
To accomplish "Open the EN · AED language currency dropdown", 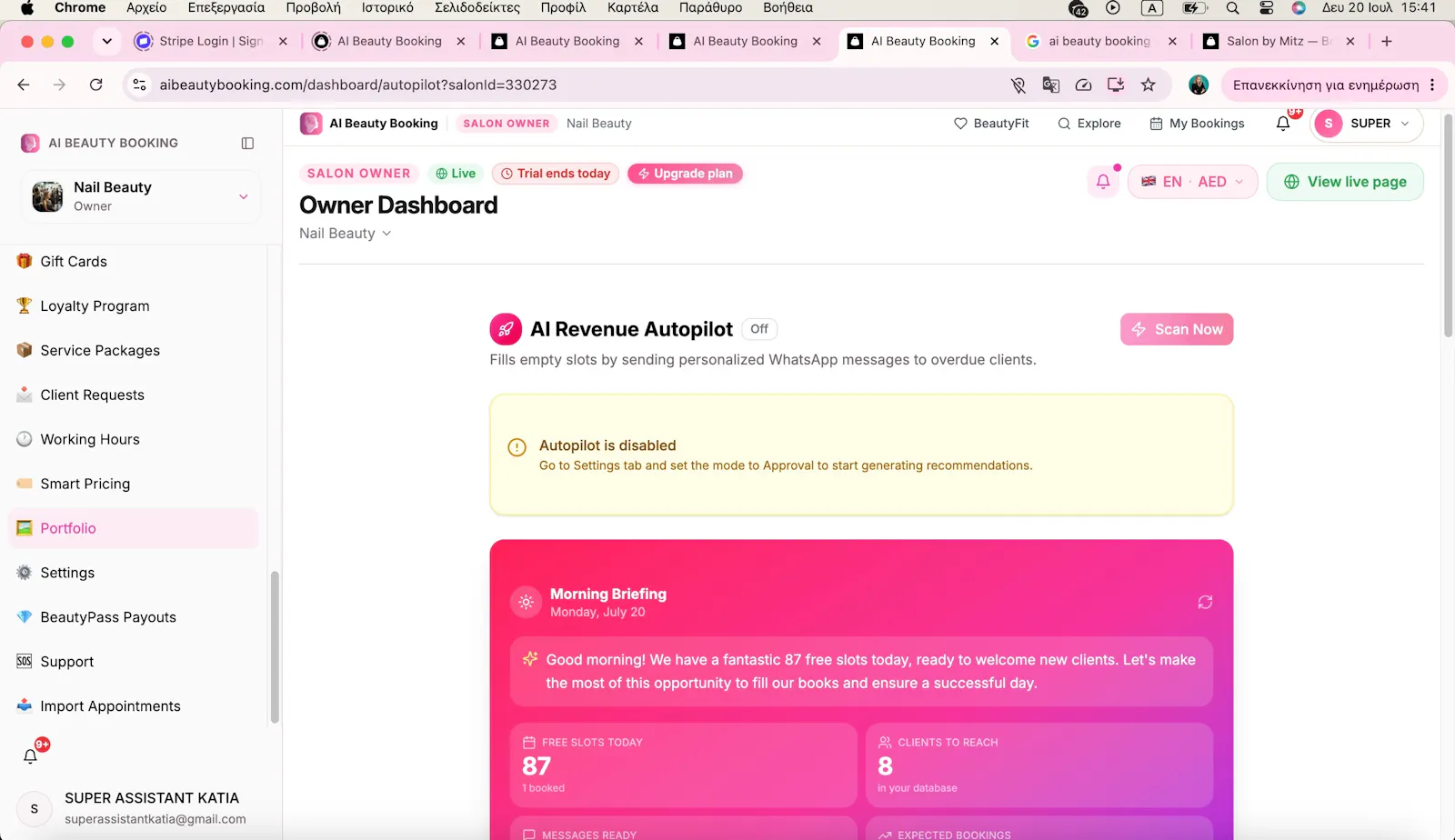I will click(1192, 182).
